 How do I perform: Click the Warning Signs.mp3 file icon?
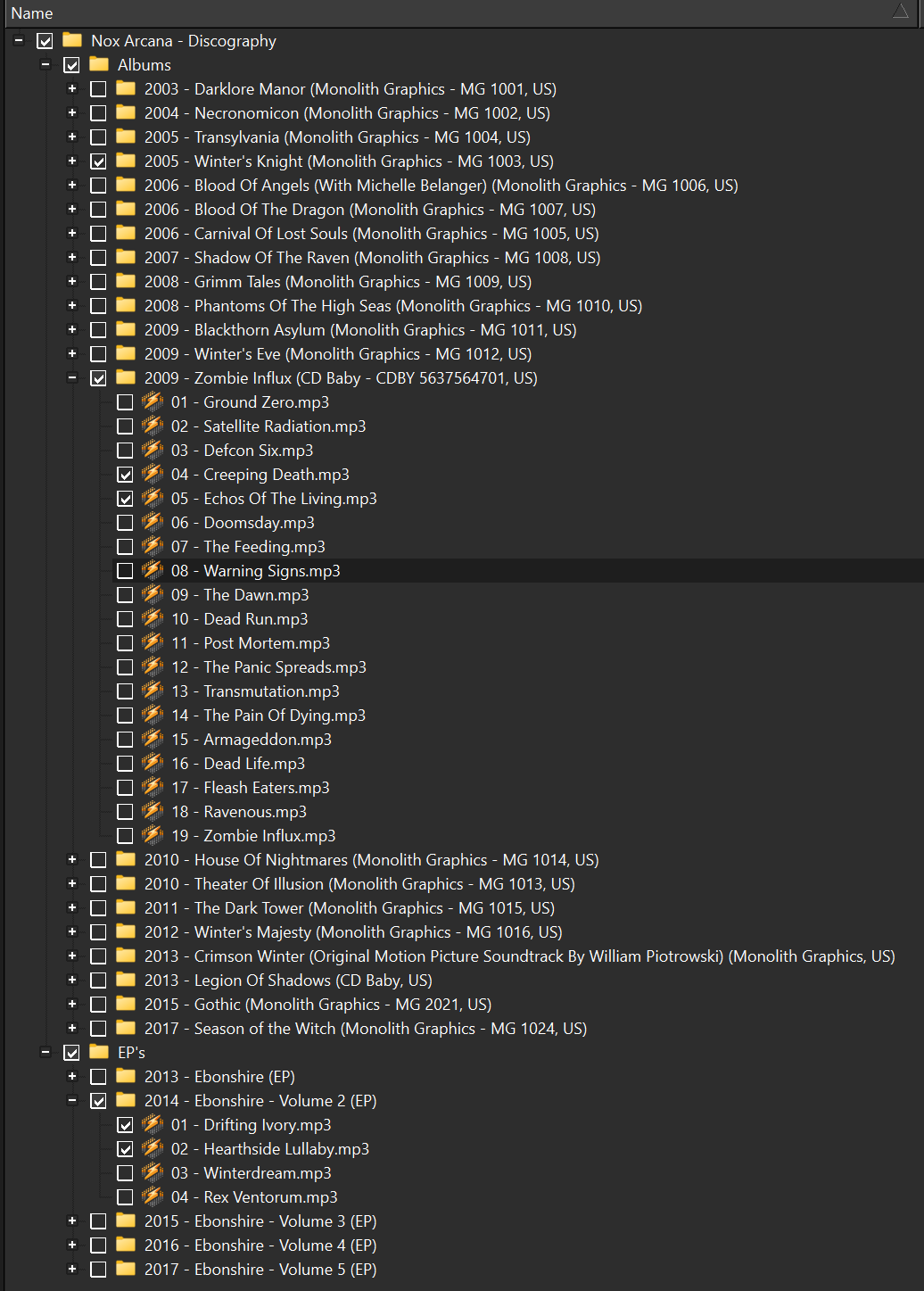point(153,570)
